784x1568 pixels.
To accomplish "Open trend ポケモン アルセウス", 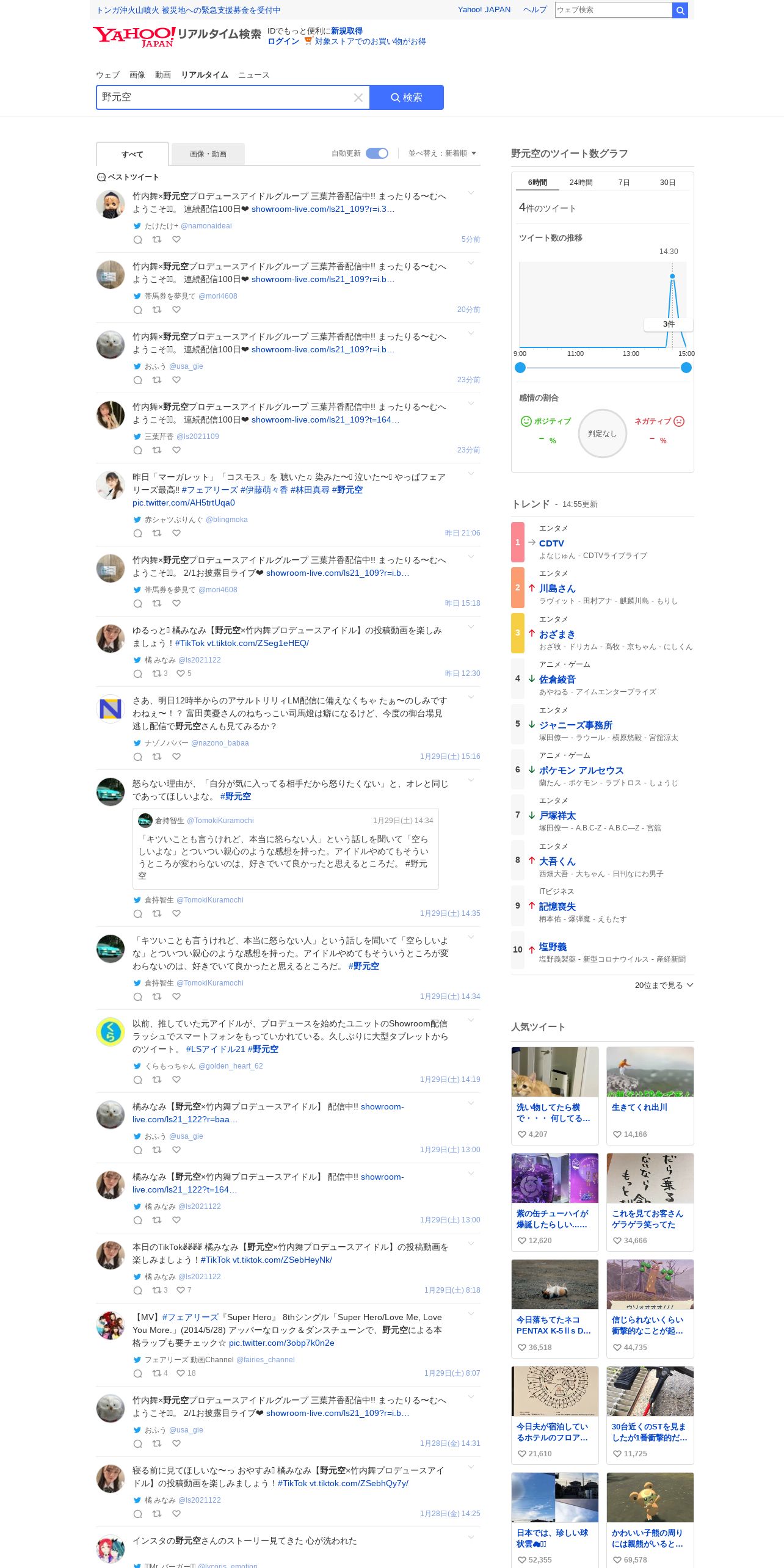I will [581, 771].
